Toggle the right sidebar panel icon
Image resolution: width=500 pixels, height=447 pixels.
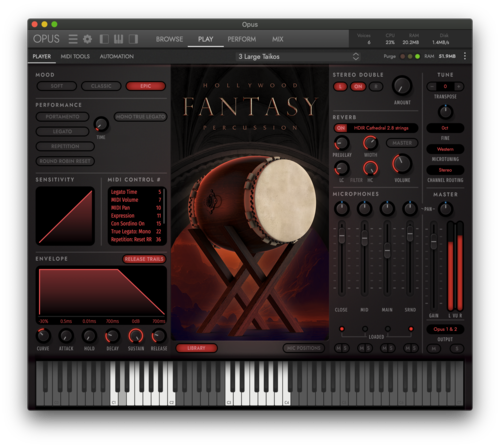tap(133, 39)
